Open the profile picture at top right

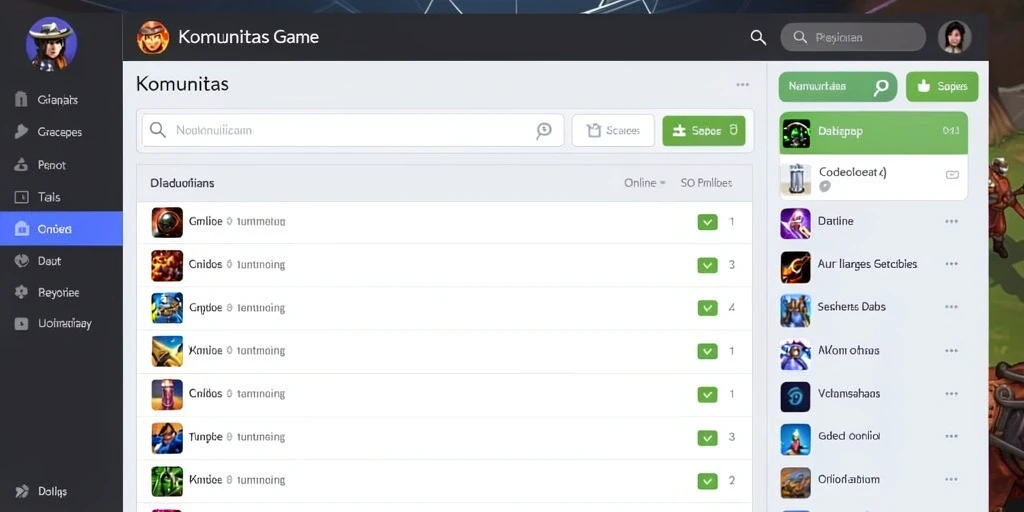click(955, 37)
